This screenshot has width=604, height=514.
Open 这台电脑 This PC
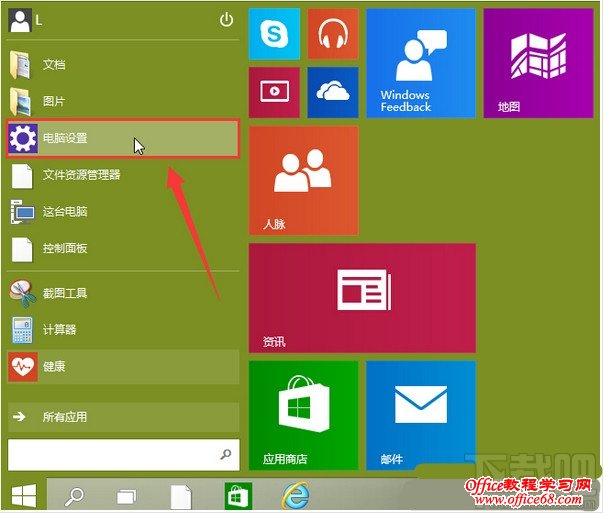[123, 212]
